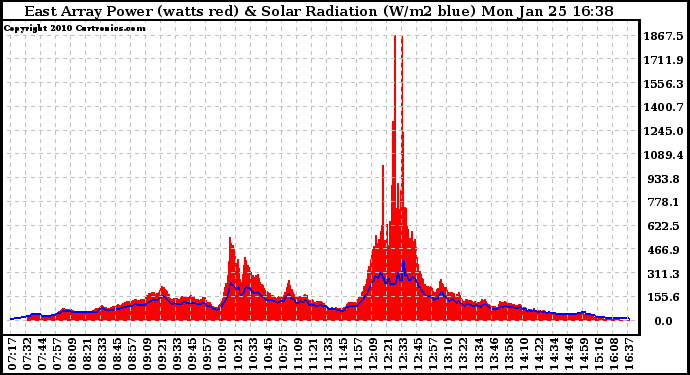Click the 11:57 time label

[x=357, y=354]
